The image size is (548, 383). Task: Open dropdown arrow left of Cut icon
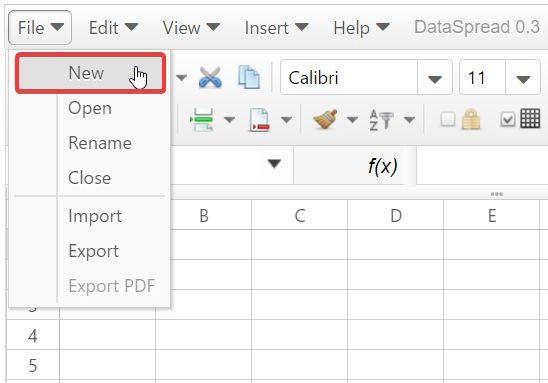181,77
